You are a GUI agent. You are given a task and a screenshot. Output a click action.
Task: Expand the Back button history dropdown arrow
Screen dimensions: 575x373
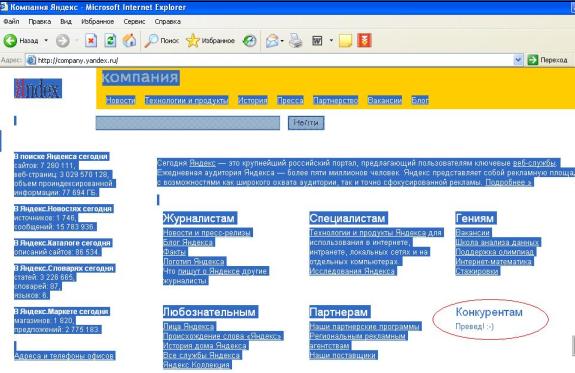(x=46, y=40)
